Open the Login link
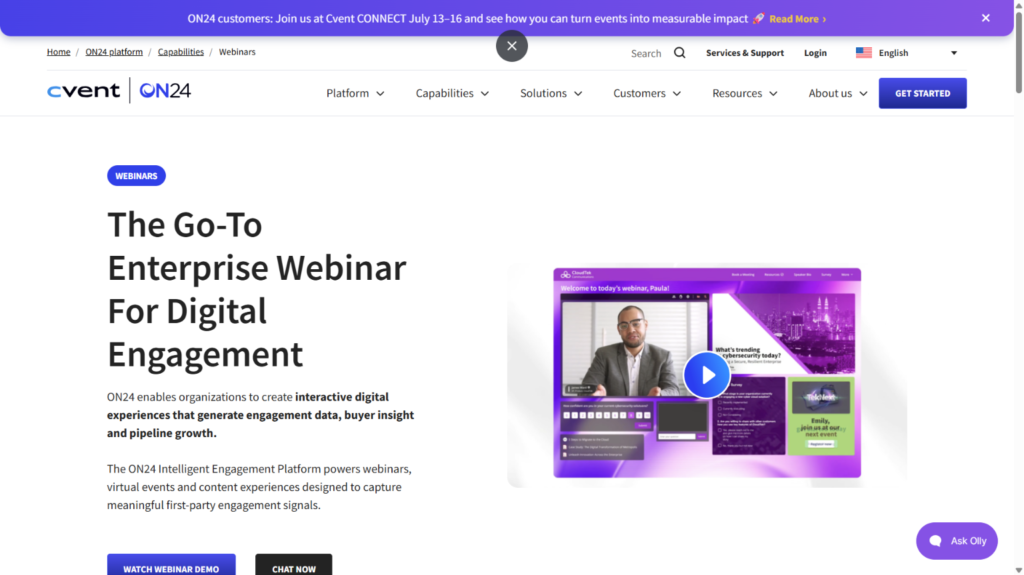This screenshot has width=1024, height=575. click(x=815, y=53)
